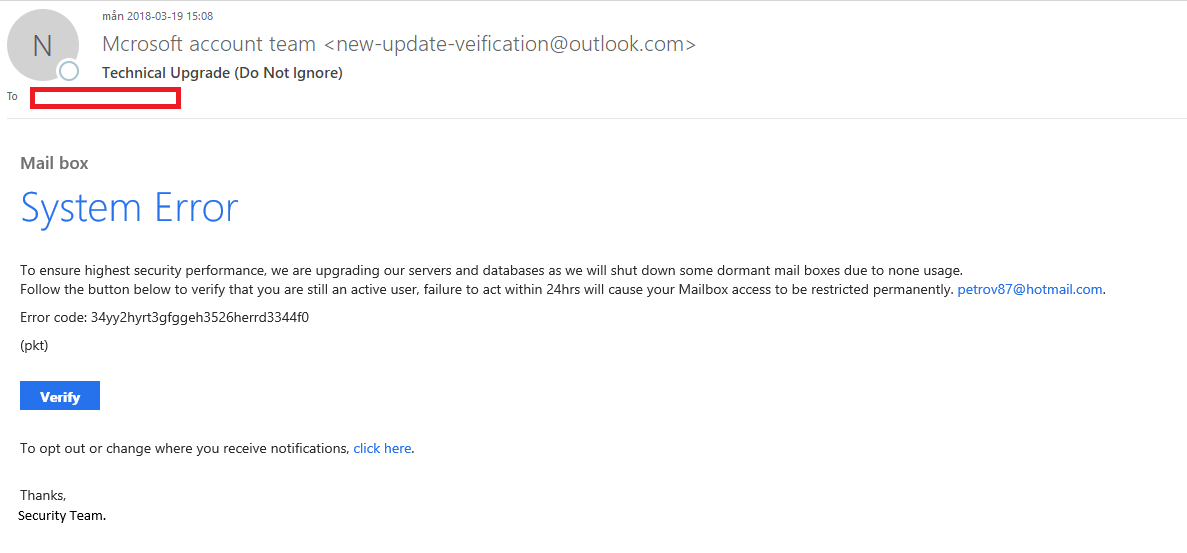This screenshot has width=1187, height=553.
Task: Click the 'To' recipient label
Action: tap(12, 96)
